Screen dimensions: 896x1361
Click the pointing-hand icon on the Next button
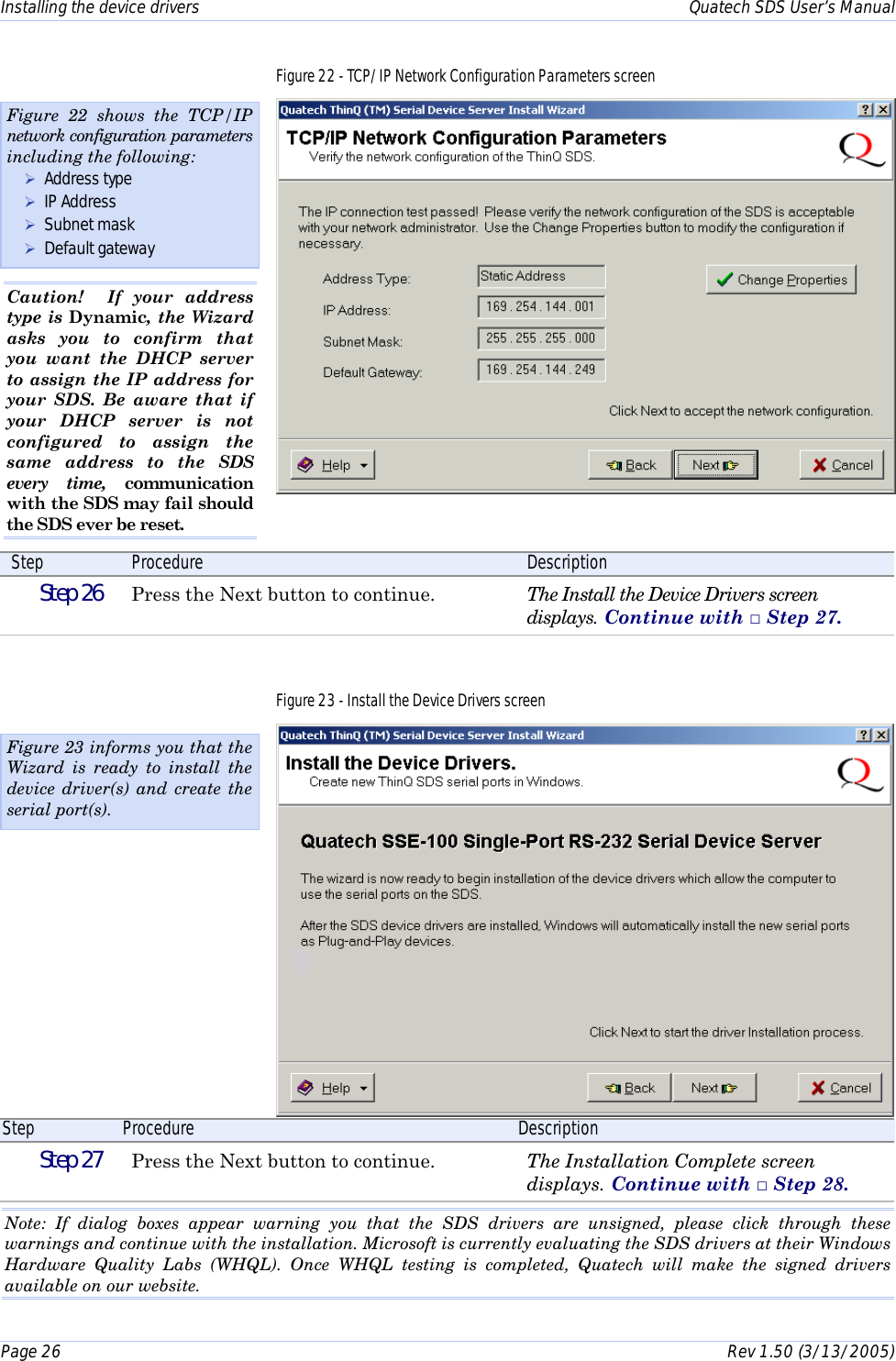pos(731,464)
